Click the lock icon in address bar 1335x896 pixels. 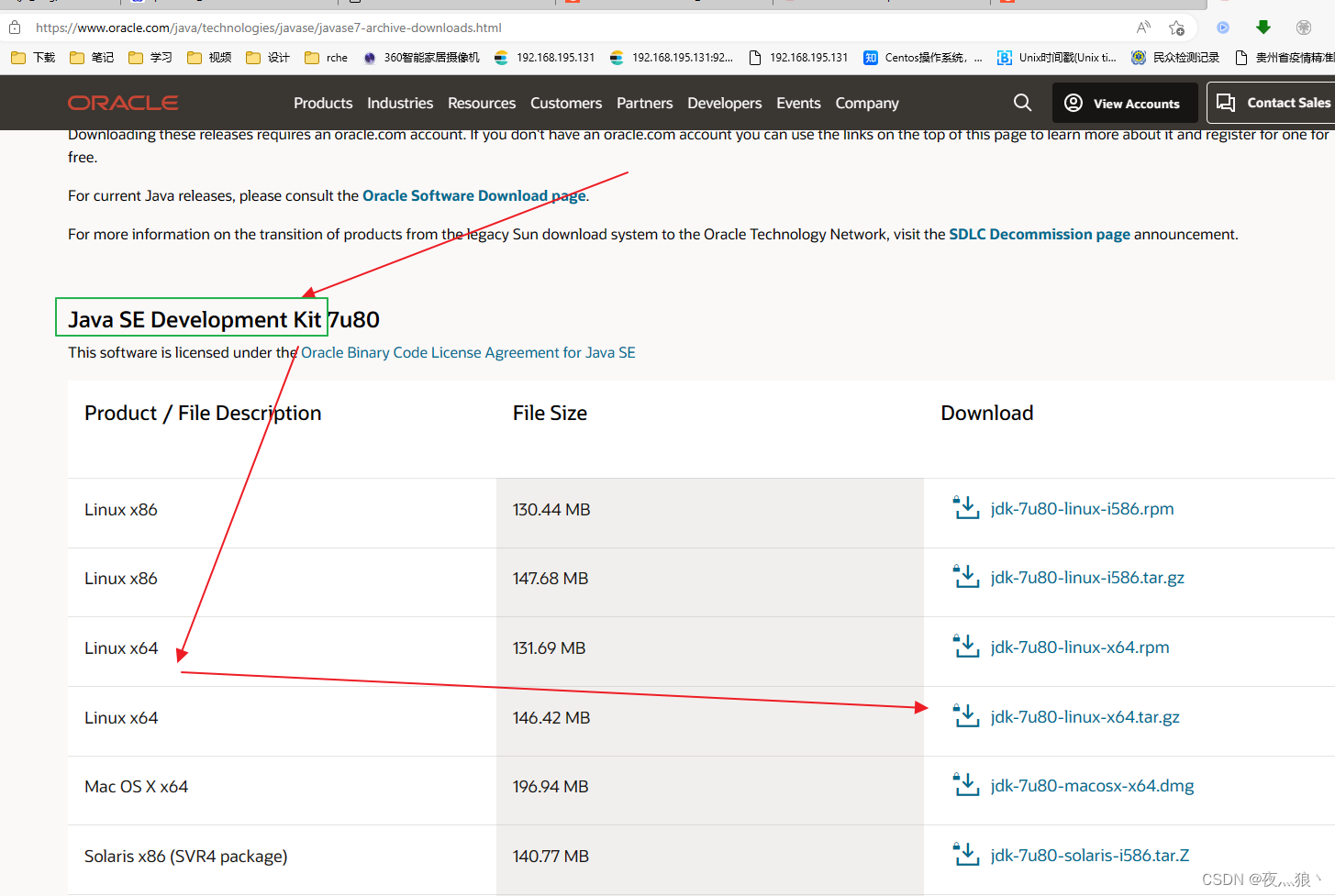[15, 28]
